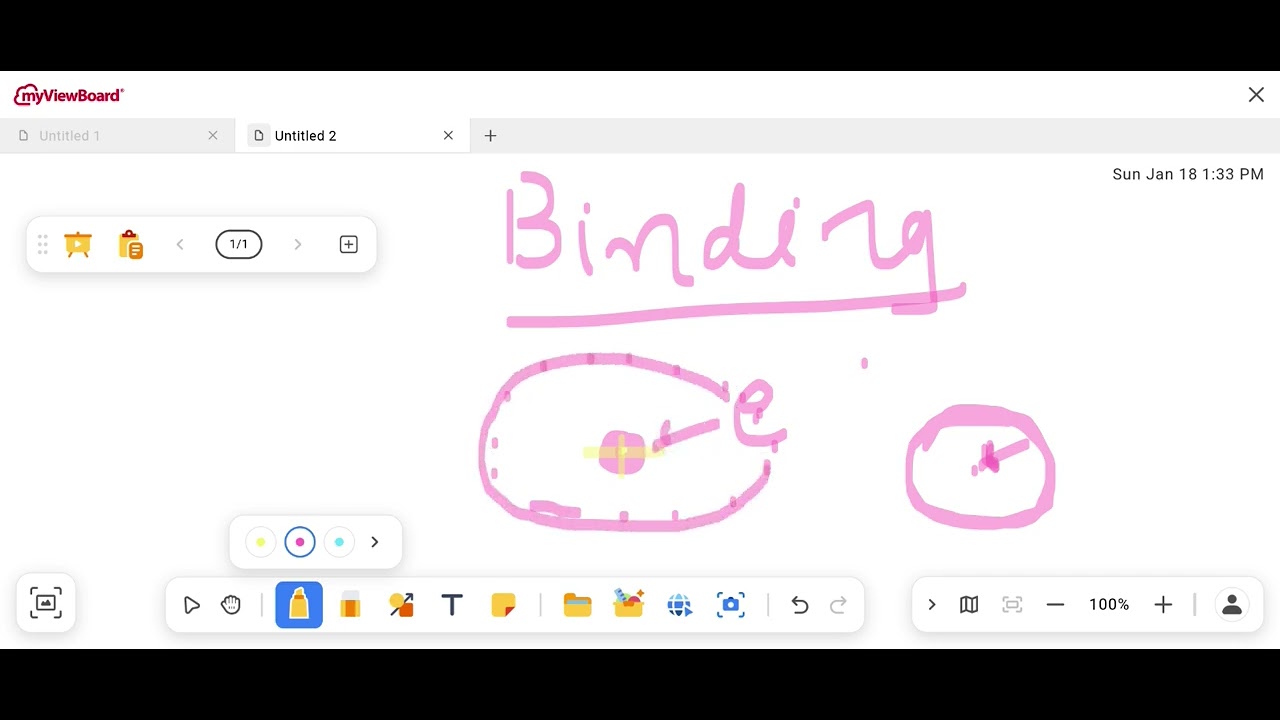Viewport: 1280px width, 720px height.
Task: Fit canvas to screen
Action: click(x=1012, y=605)
